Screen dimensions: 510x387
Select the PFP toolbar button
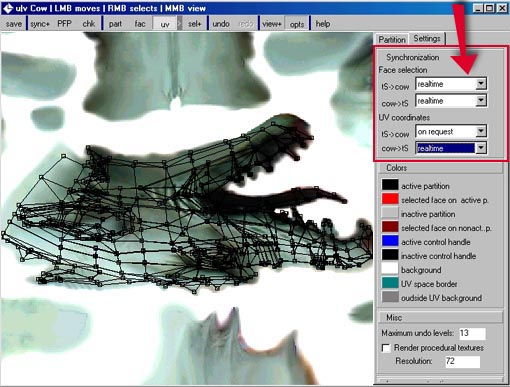click(x=64, y=24)
